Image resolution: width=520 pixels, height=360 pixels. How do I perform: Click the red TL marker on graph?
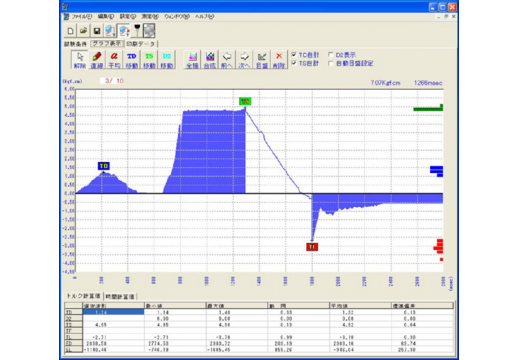(312, 247)
